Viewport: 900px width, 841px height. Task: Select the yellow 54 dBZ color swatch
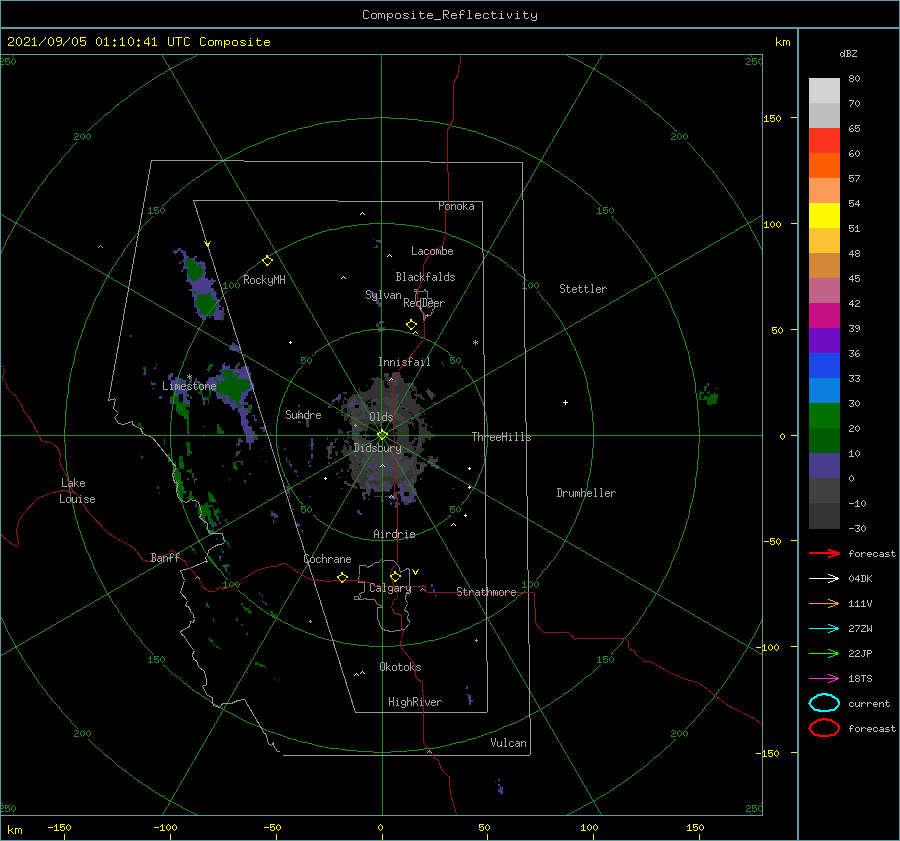[x=824, y=215]
